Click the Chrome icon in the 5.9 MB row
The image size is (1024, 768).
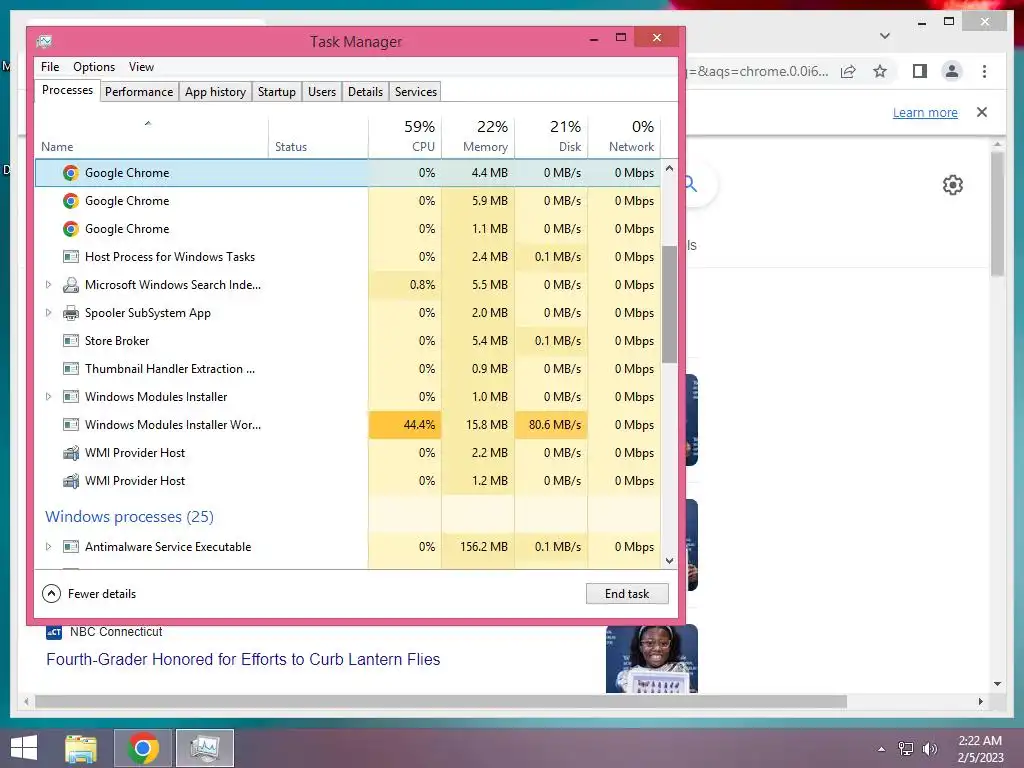pos(71,201)
